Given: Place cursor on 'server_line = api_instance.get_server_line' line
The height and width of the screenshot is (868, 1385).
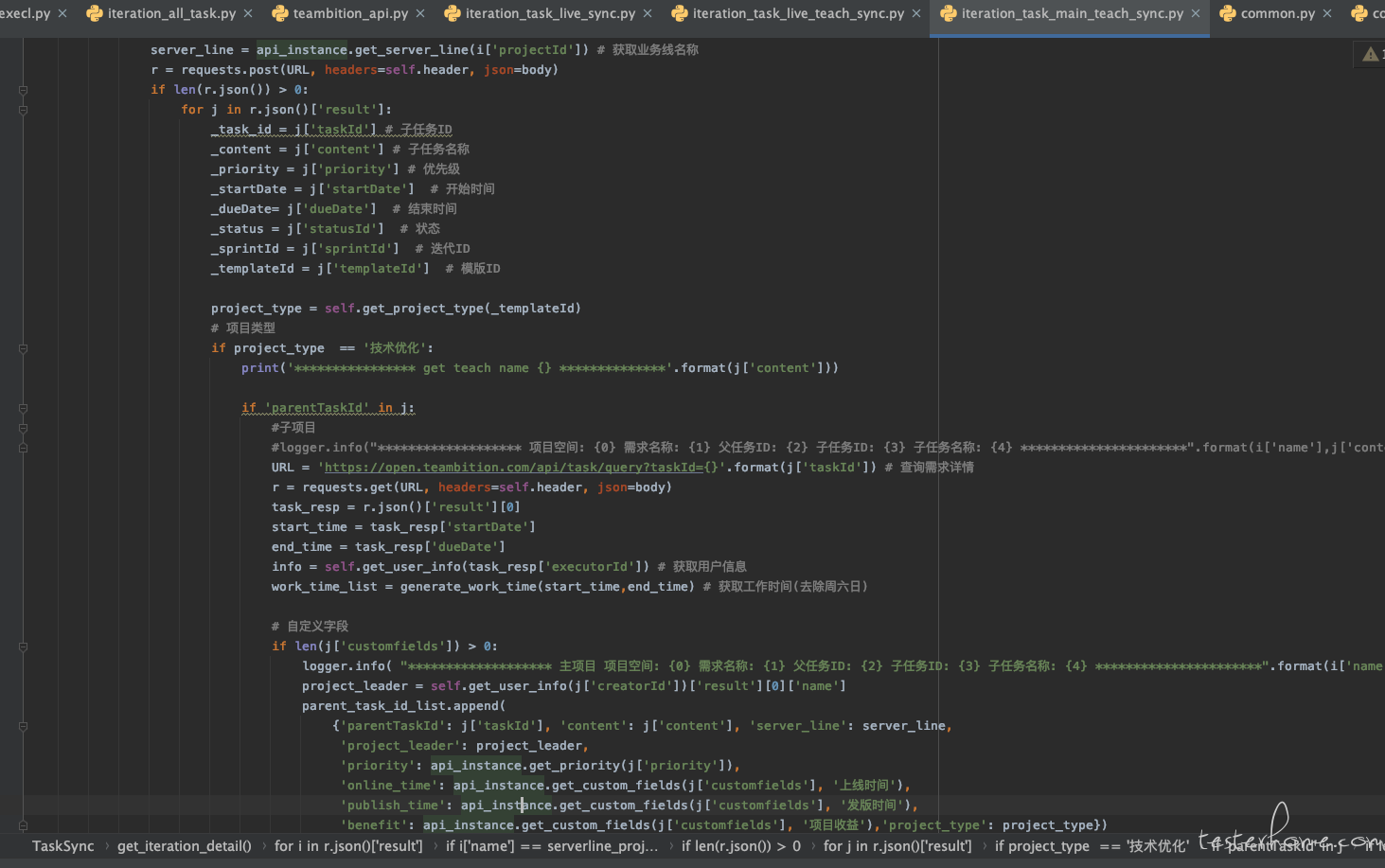Looking at the screenshot, I should [x=424, y=50].
